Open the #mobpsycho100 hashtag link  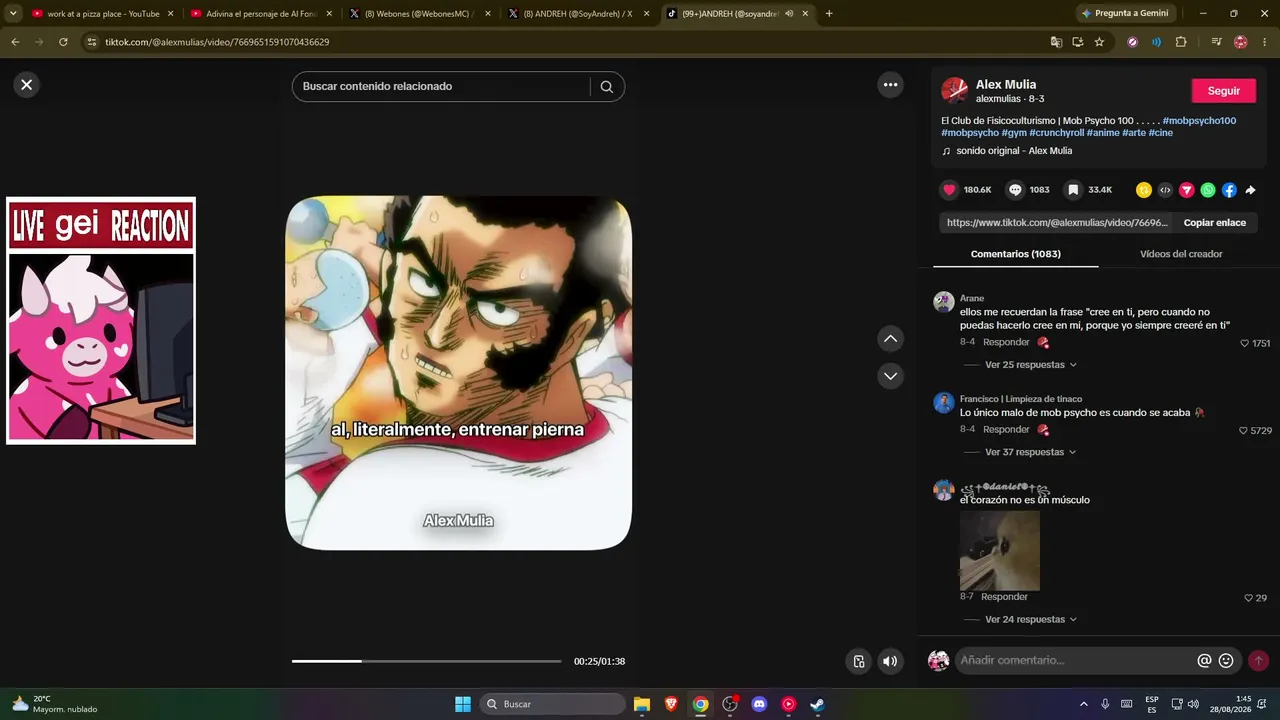(1199, 121)
